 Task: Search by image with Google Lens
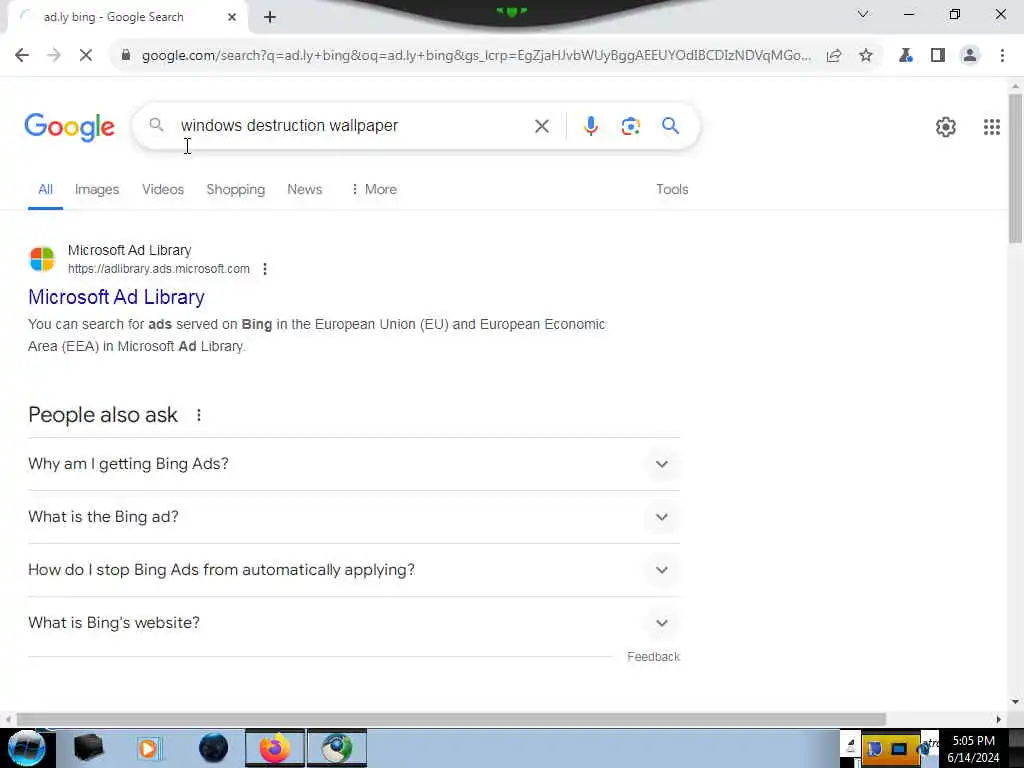point(630,126)
